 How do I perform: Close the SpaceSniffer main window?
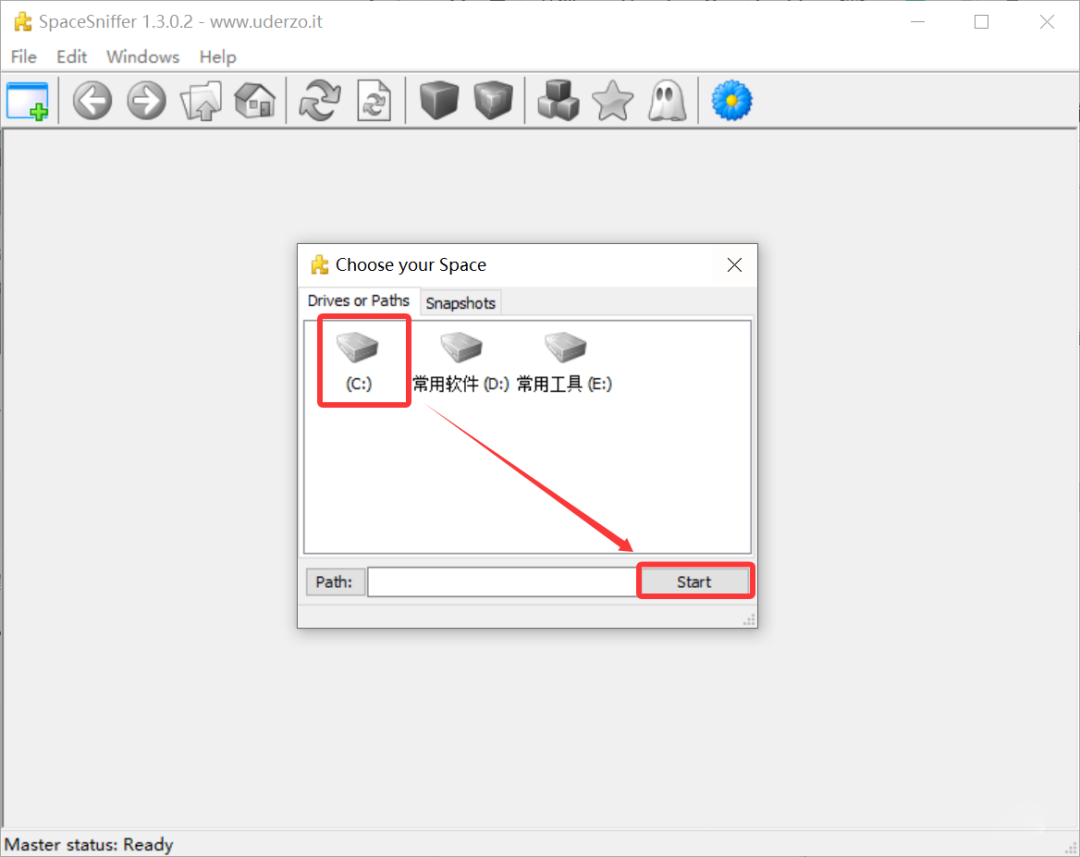point(1047,22)
